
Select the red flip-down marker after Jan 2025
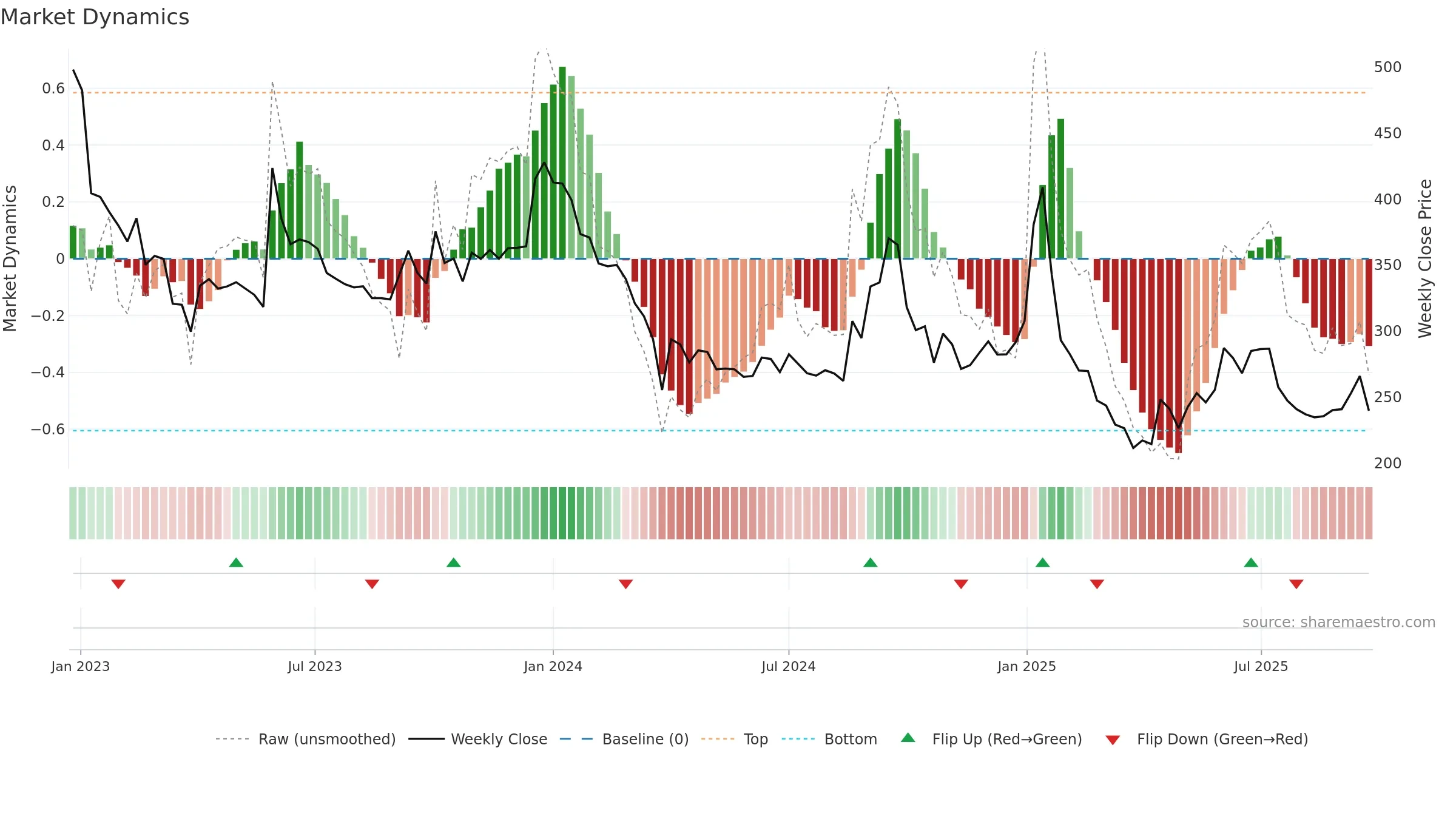pos(1097,584)
